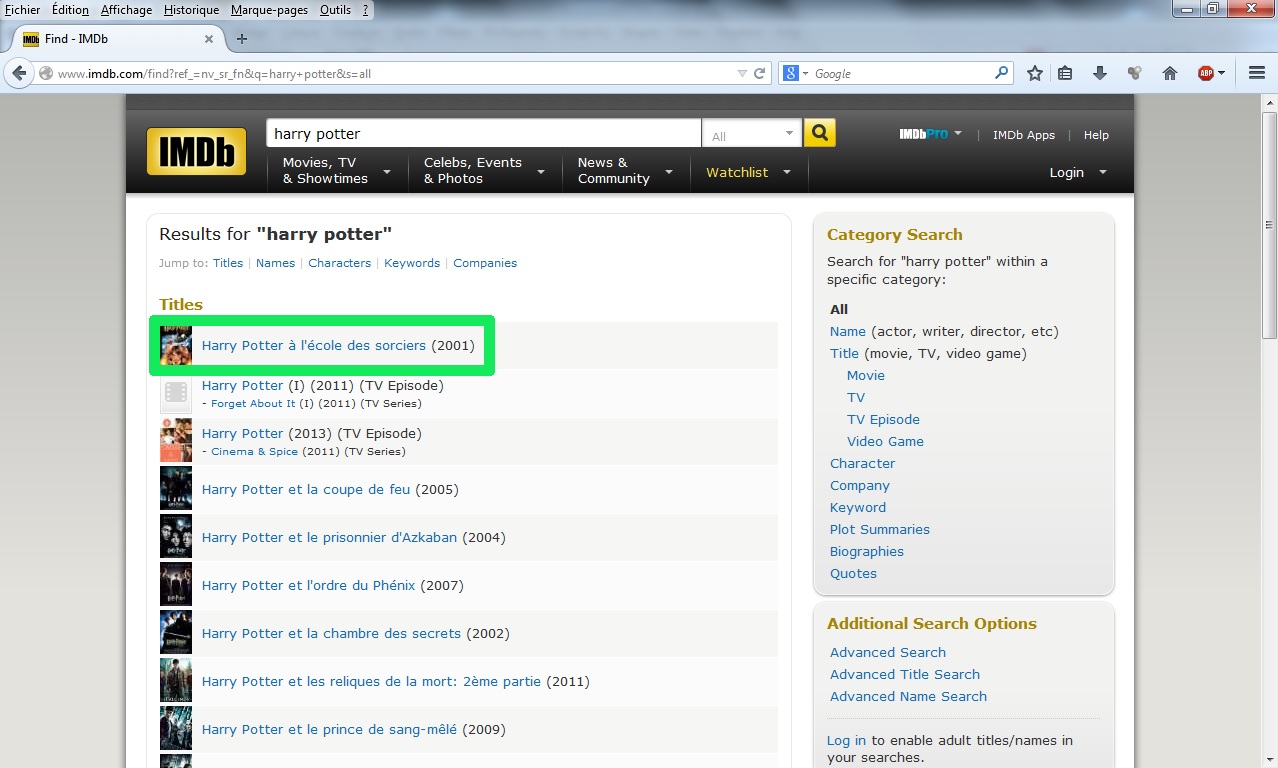The image size is (1278, 768).
Task: Open the Affichage menu
Action: click(126, 10)
